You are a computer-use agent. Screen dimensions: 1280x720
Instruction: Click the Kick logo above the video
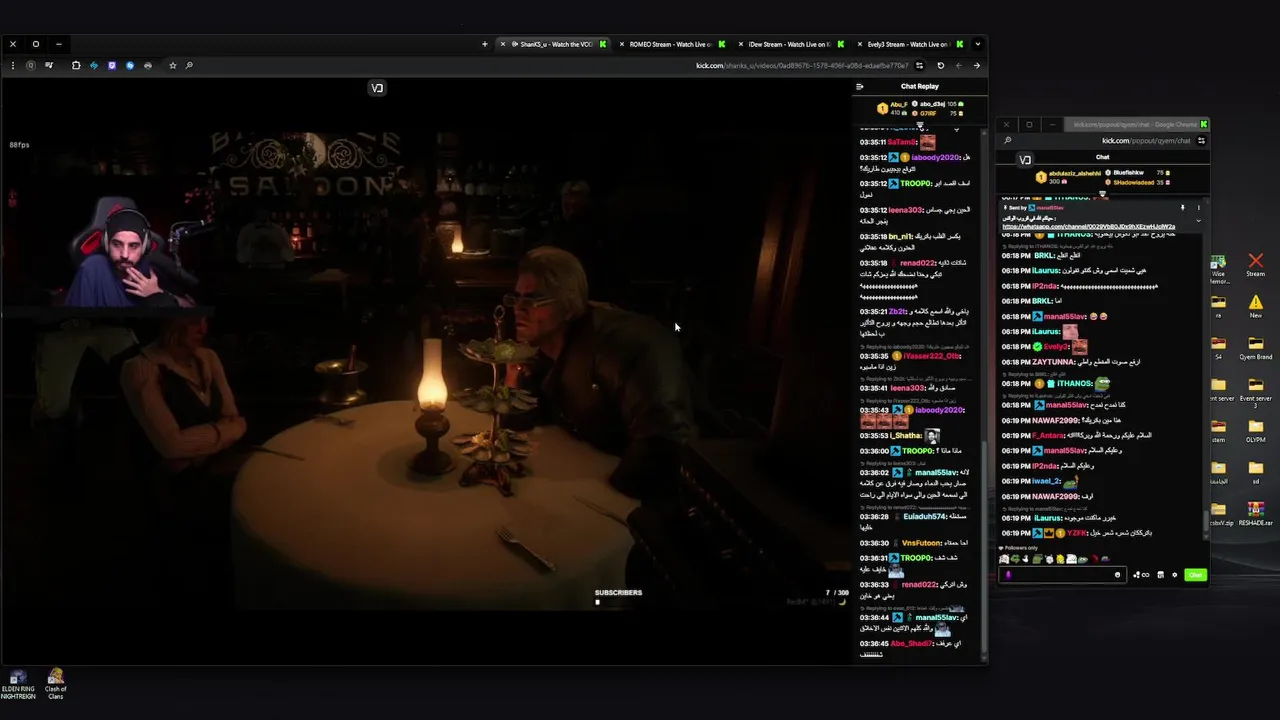(377, 88)
